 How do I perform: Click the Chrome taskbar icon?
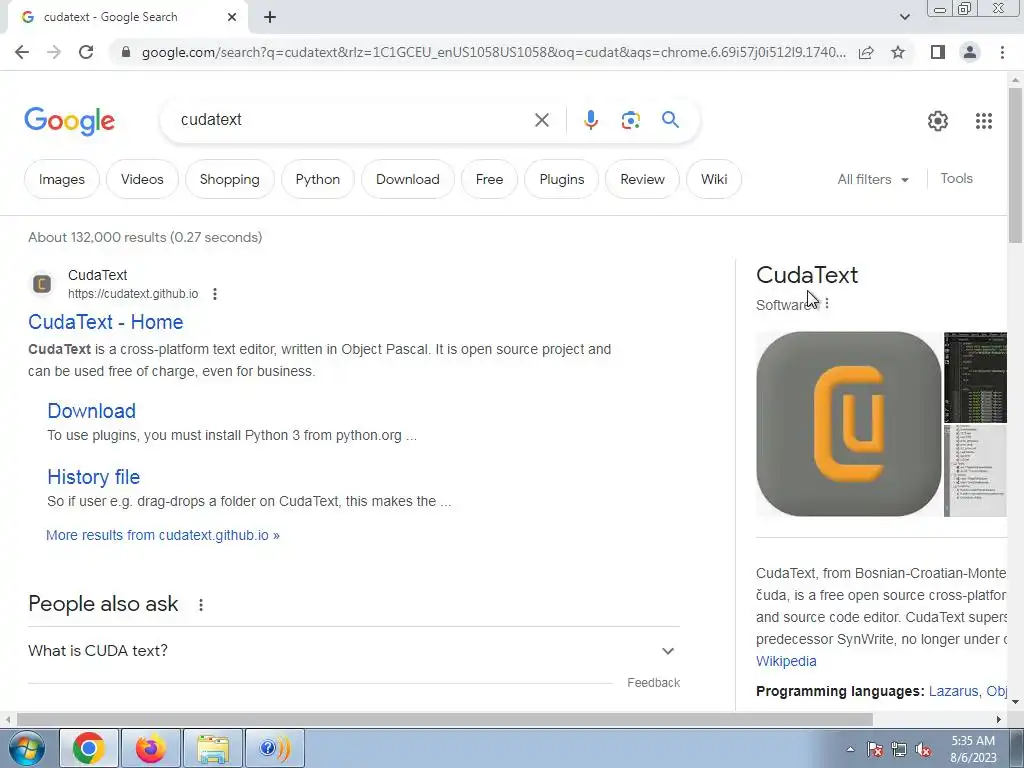(89, 748)
